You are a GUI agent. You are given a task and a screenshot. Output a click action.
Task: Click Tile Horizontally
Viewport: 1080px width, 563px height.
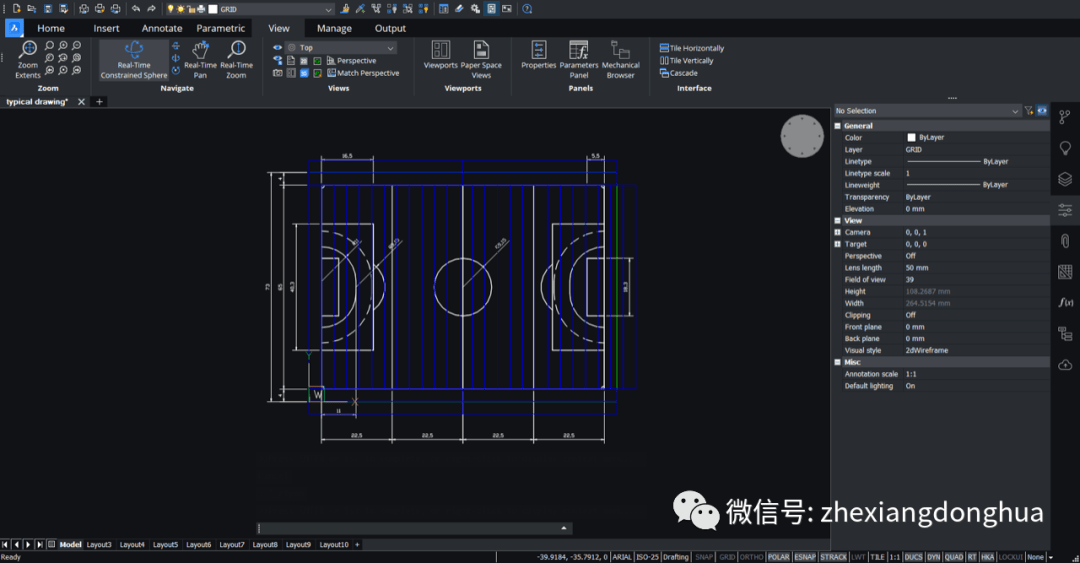(692, 48)
